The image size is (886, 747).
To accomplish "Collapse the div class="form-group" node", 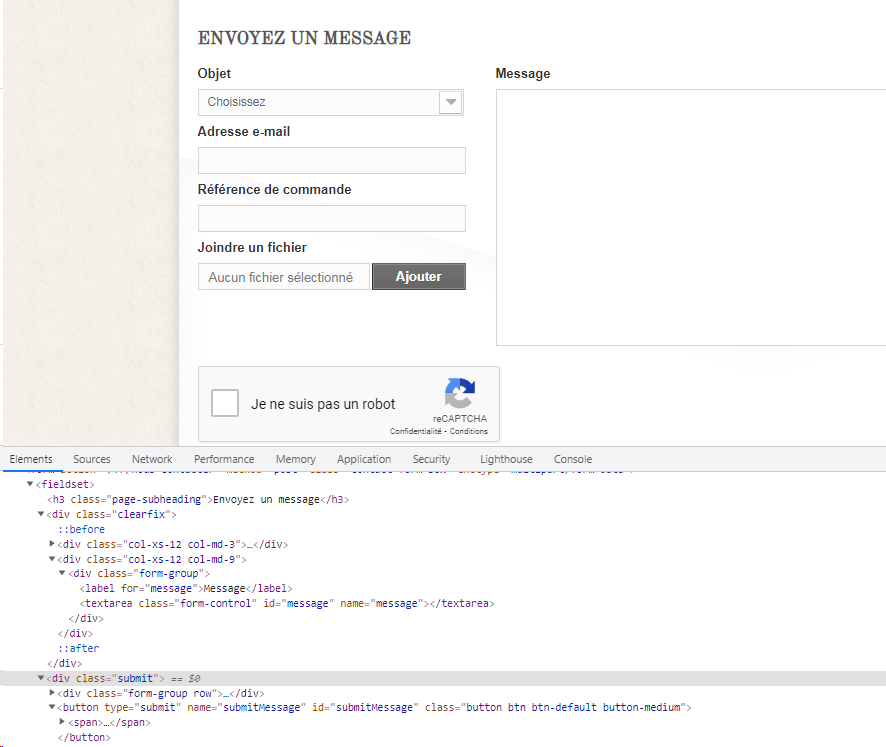I will click(x=62, y=573).
